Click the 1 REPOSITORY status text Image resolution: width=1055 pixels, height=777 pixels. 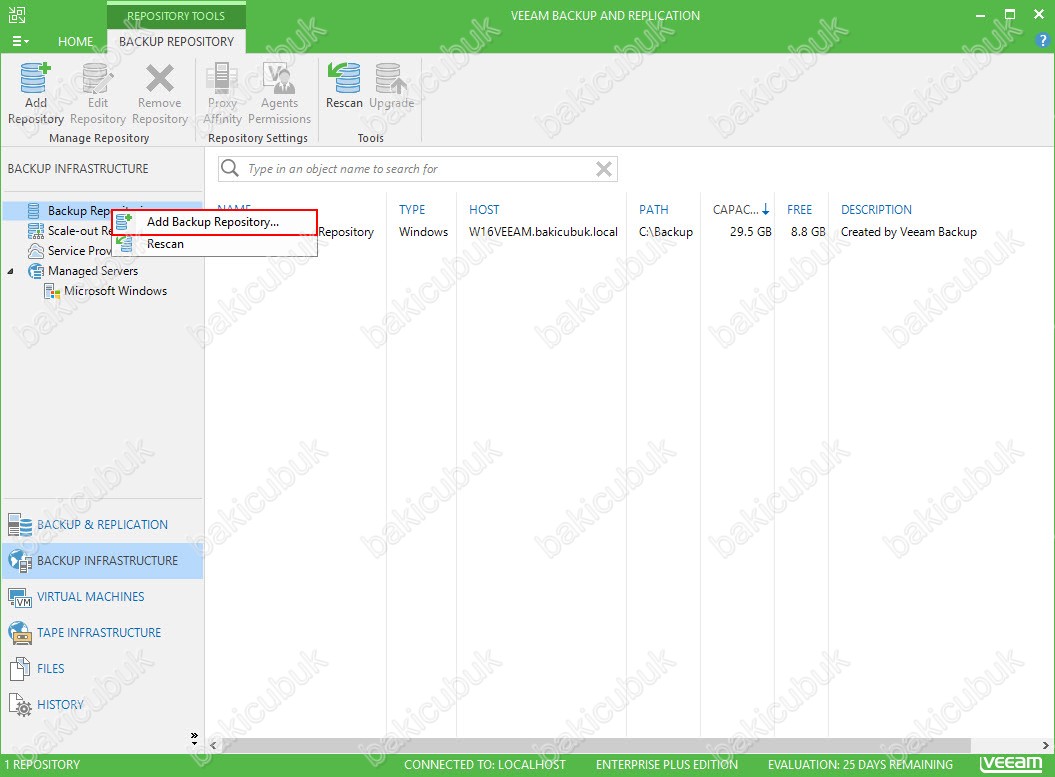click(42, 765)
